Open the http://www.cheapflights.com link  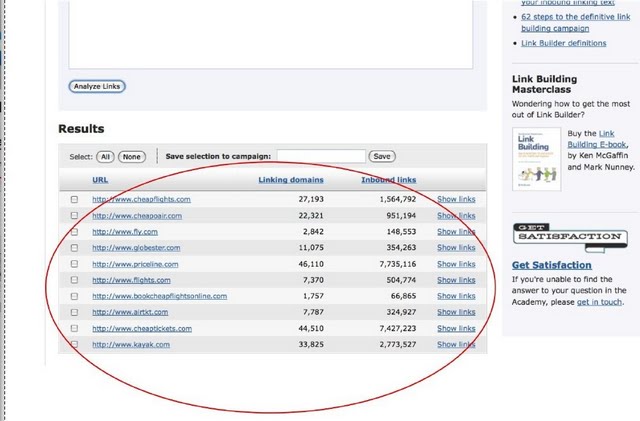click(141, 199)
